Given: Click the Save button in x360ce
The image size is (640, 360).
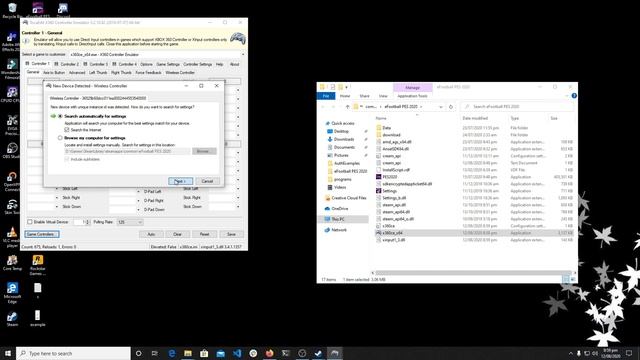Looking at the screenshot, I should click(x=231, y=234).
